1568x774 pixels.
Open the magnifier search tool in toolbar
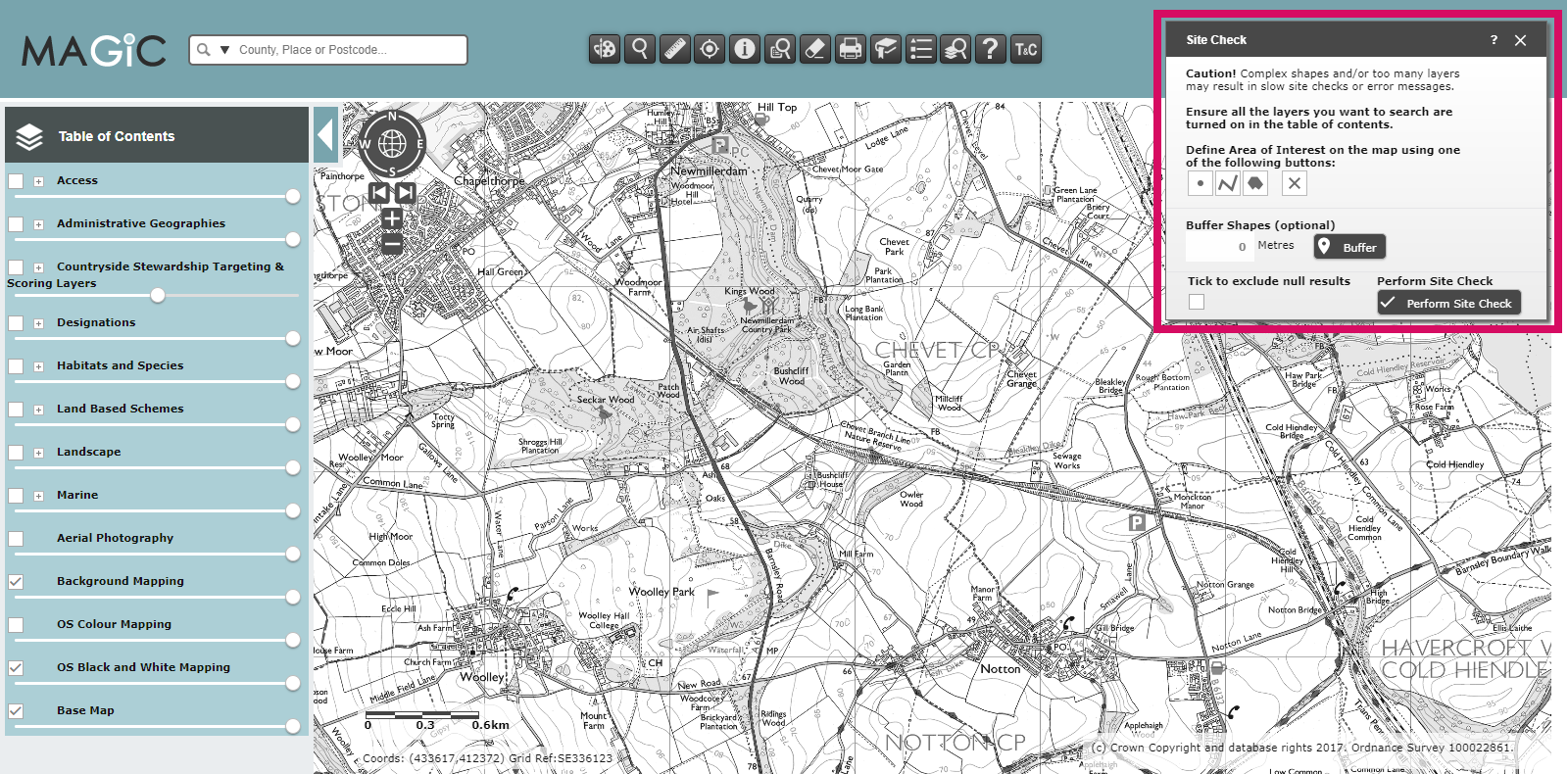(x=640, y=48)
